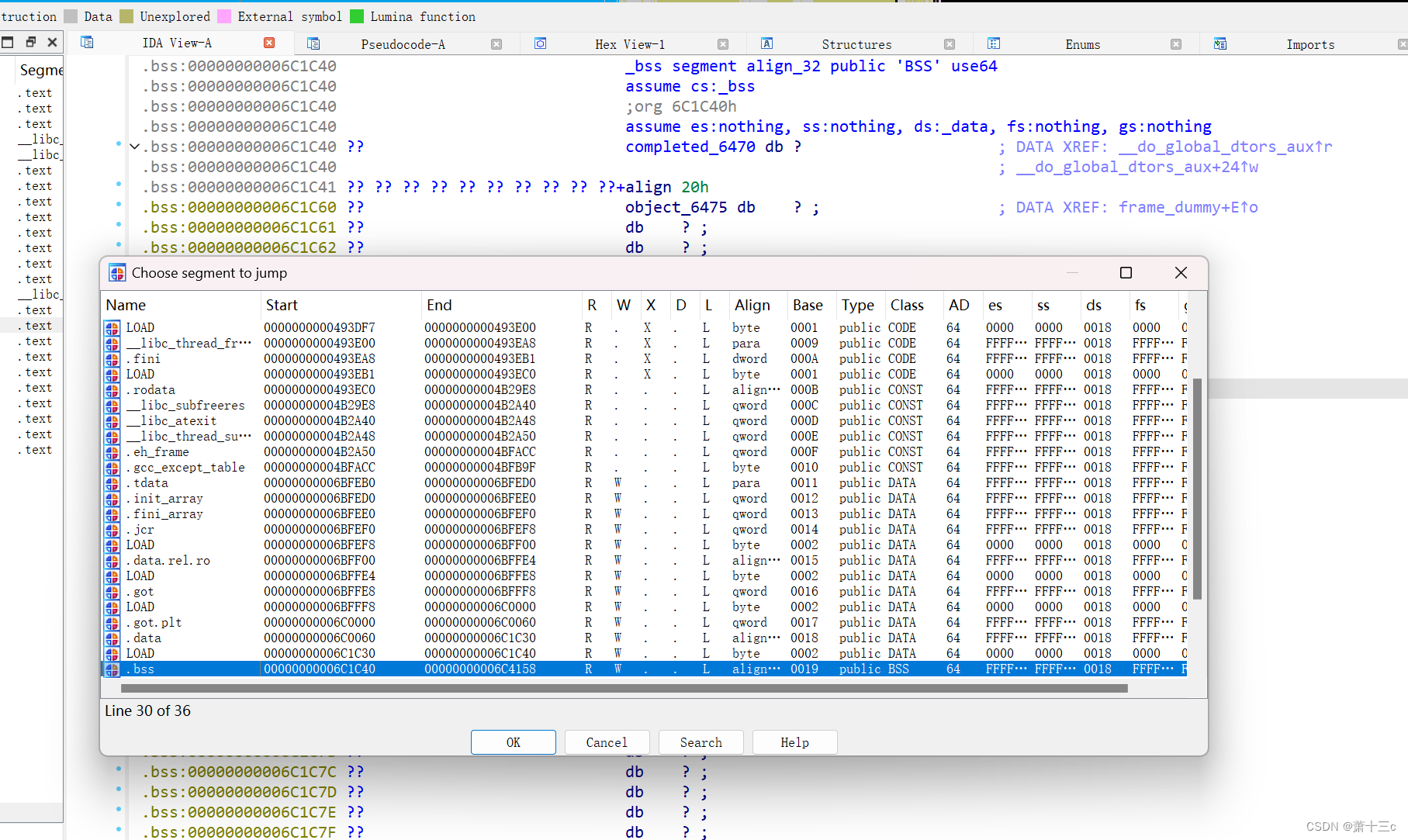Click the Imports tab icon
The image size is (1408, 840).
(1220, 44)
